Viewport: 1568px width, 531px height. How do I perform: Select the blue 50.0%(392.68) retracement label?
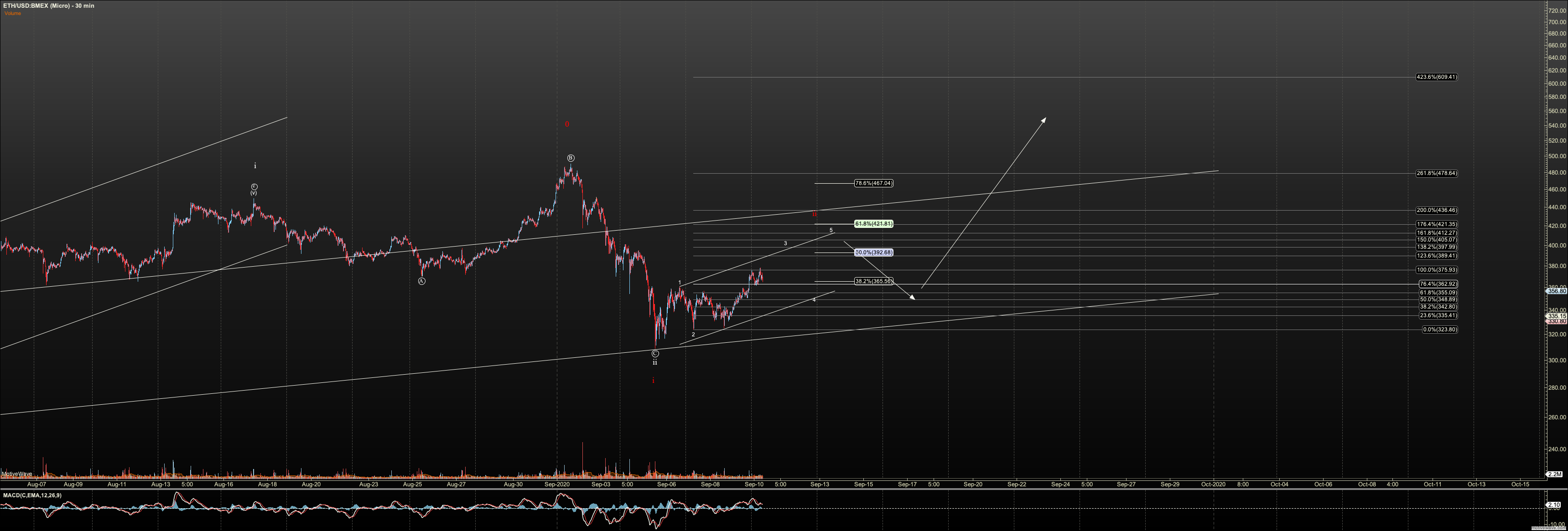[x=873, y=253]
